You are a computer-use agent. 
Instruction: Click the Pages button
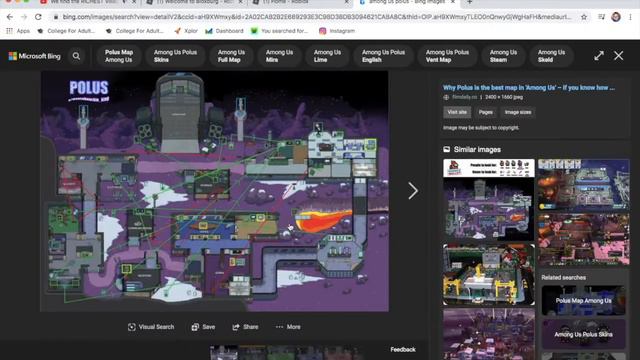(485, 112)
